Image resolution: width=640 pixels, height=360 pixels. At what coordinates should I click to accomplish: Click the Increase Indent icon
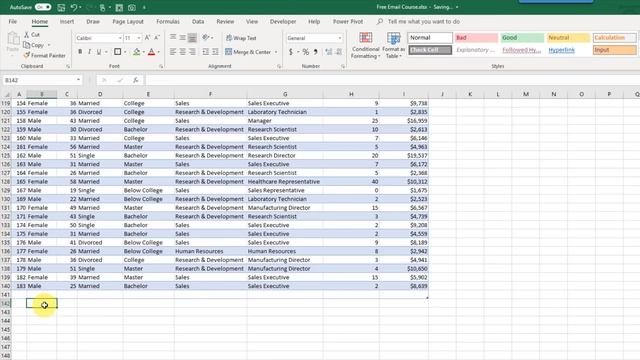pyautogui.click(x=215, y=52)
